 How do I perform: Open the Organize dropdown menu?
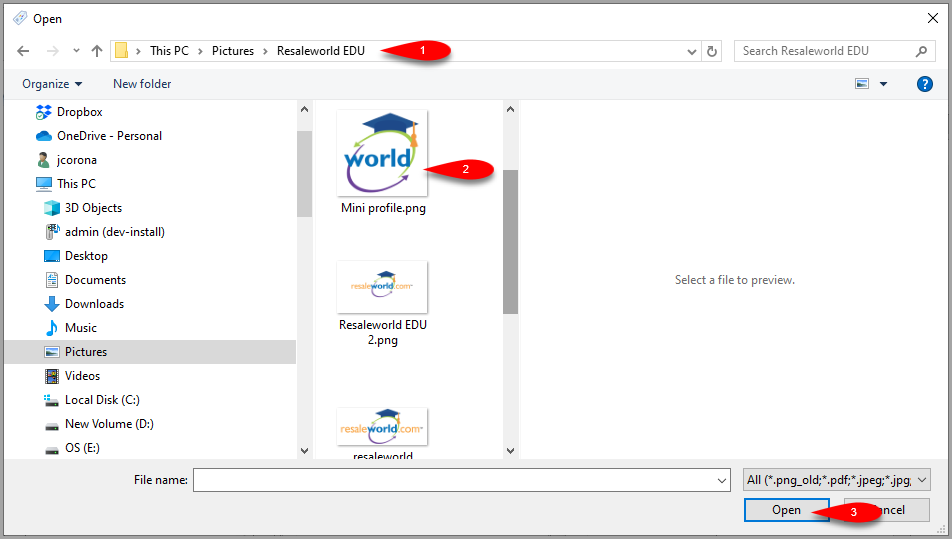[x=52, y=84]
